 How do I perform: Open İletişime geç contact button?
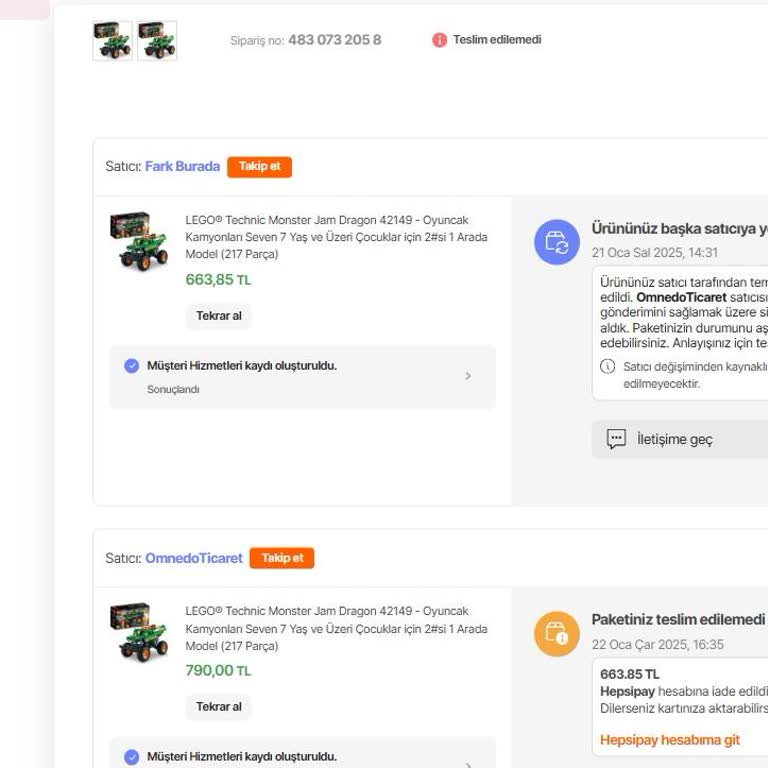[680, 439]
